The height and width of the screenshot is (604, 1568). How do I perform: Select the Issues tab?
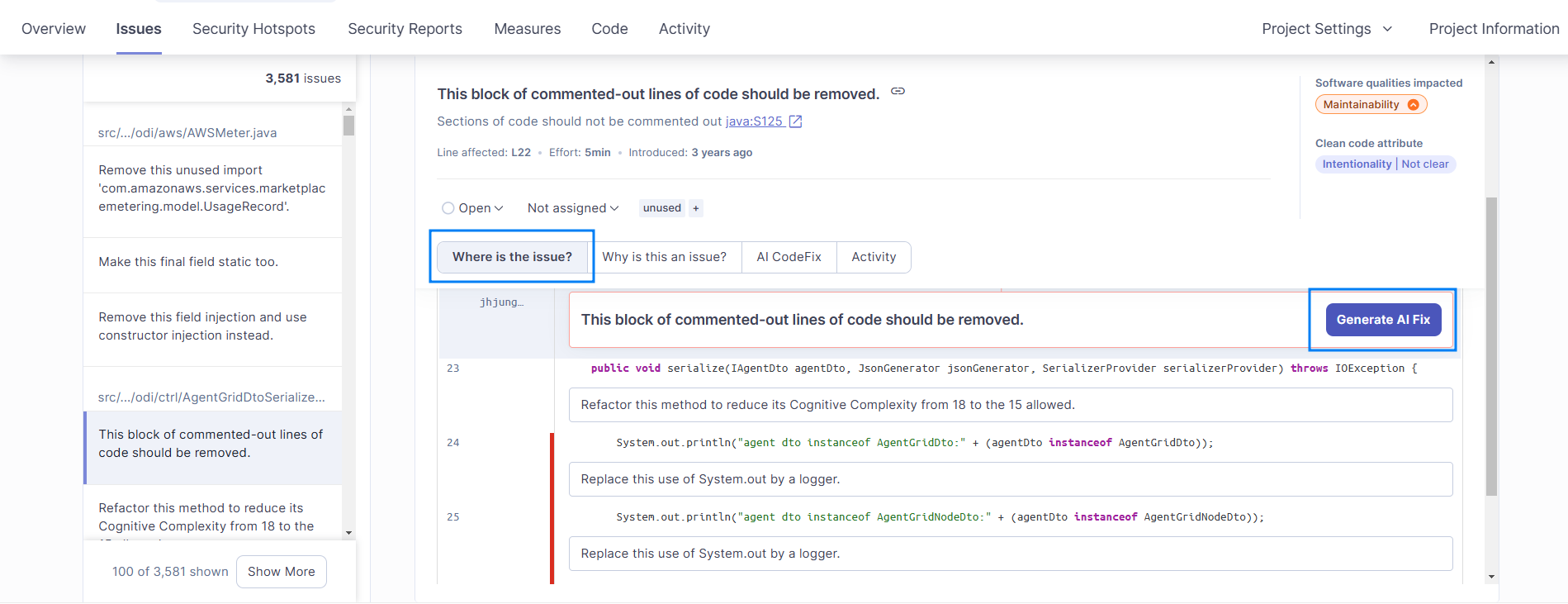[x=139, y=29]
